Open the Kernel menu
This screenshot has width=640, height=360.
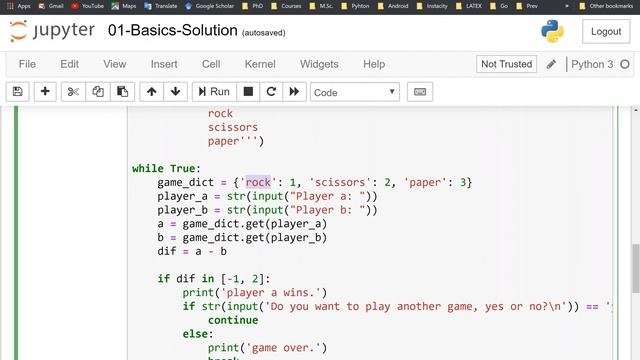click(260, 64)
